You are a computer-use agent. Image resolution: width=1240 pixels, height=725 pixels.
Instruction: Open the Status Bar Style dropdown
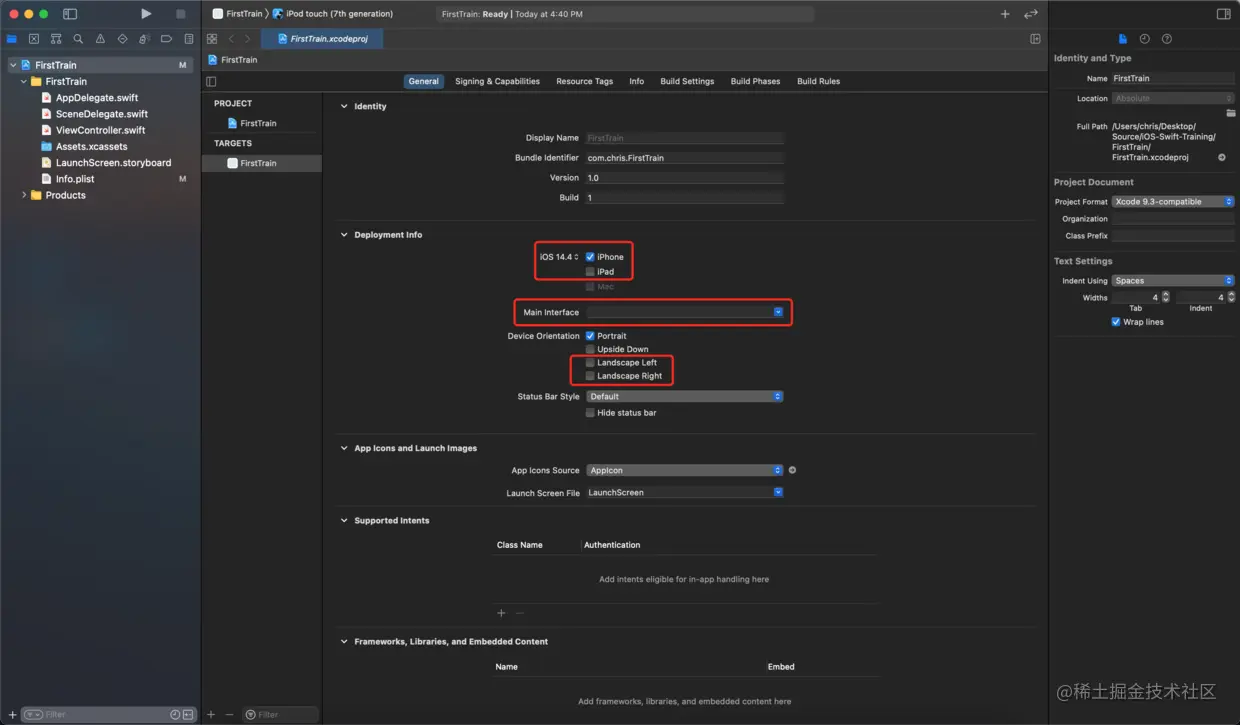(x=685, y=397)
